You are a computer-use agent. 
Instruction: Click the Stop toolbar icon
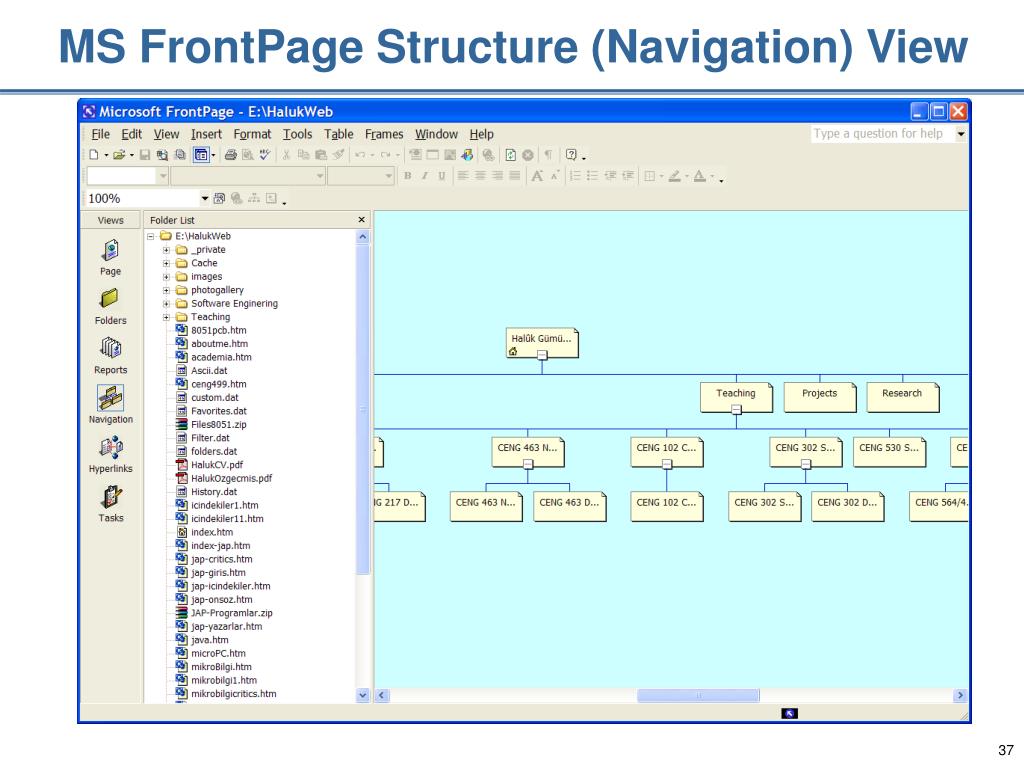coord(528,155)
